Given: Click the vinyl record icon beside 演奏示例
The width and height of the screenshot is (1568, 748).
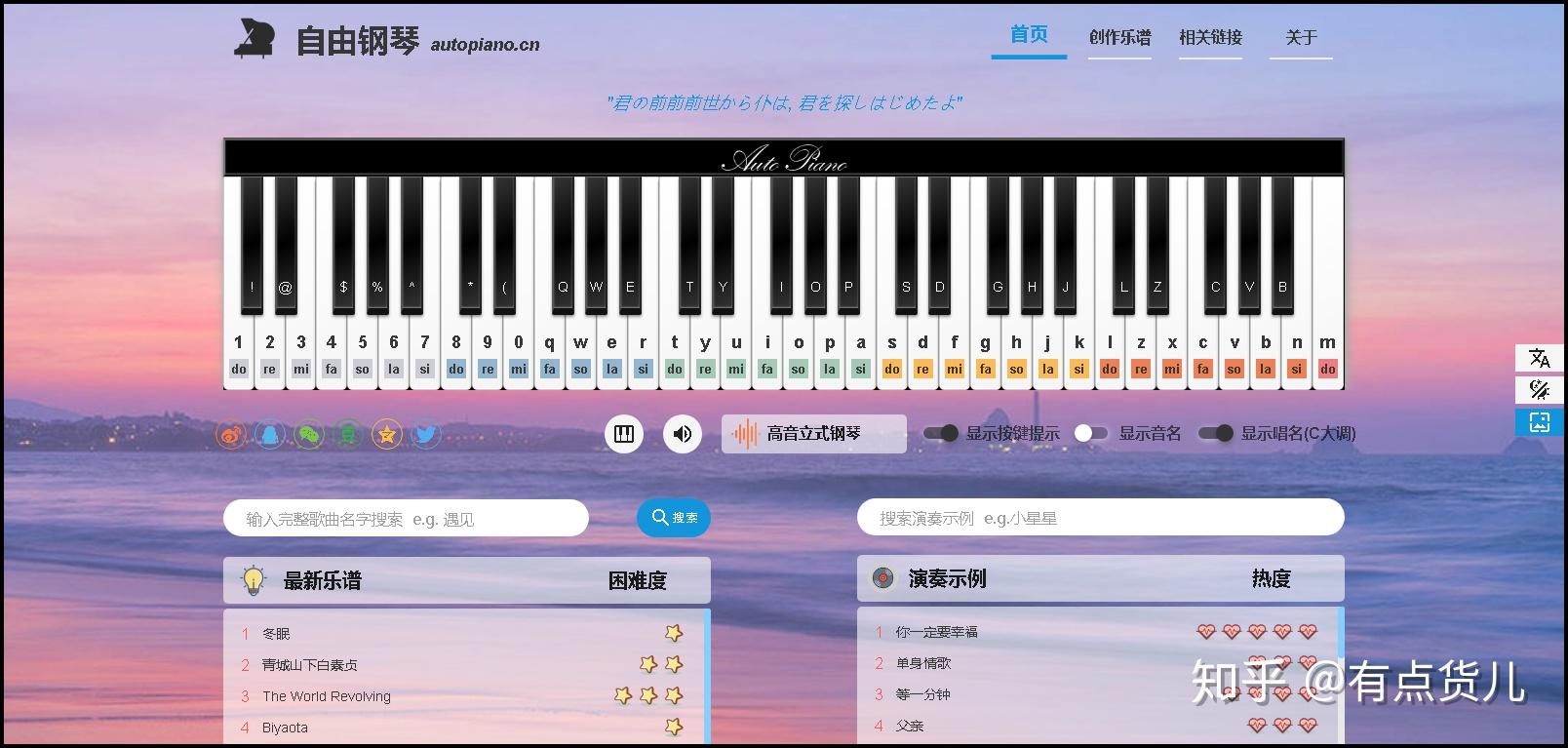Looking at the screenshot, I should (x=883, y=578).
